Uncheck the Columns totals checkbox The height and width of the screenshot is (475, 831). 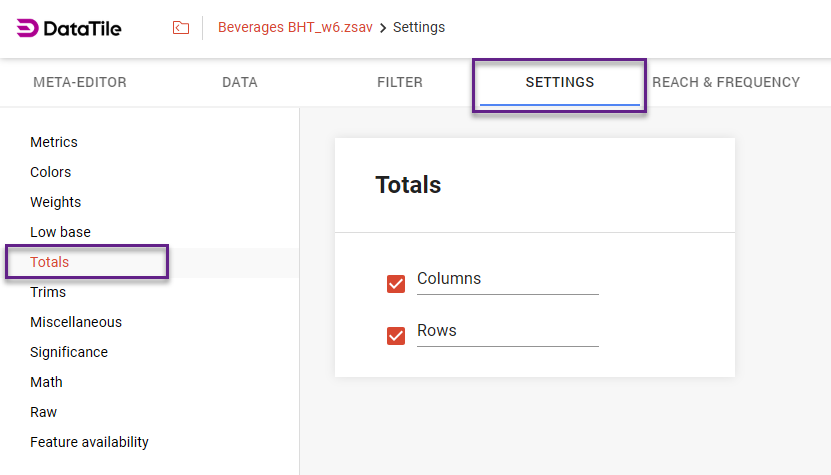click(396, 283)
